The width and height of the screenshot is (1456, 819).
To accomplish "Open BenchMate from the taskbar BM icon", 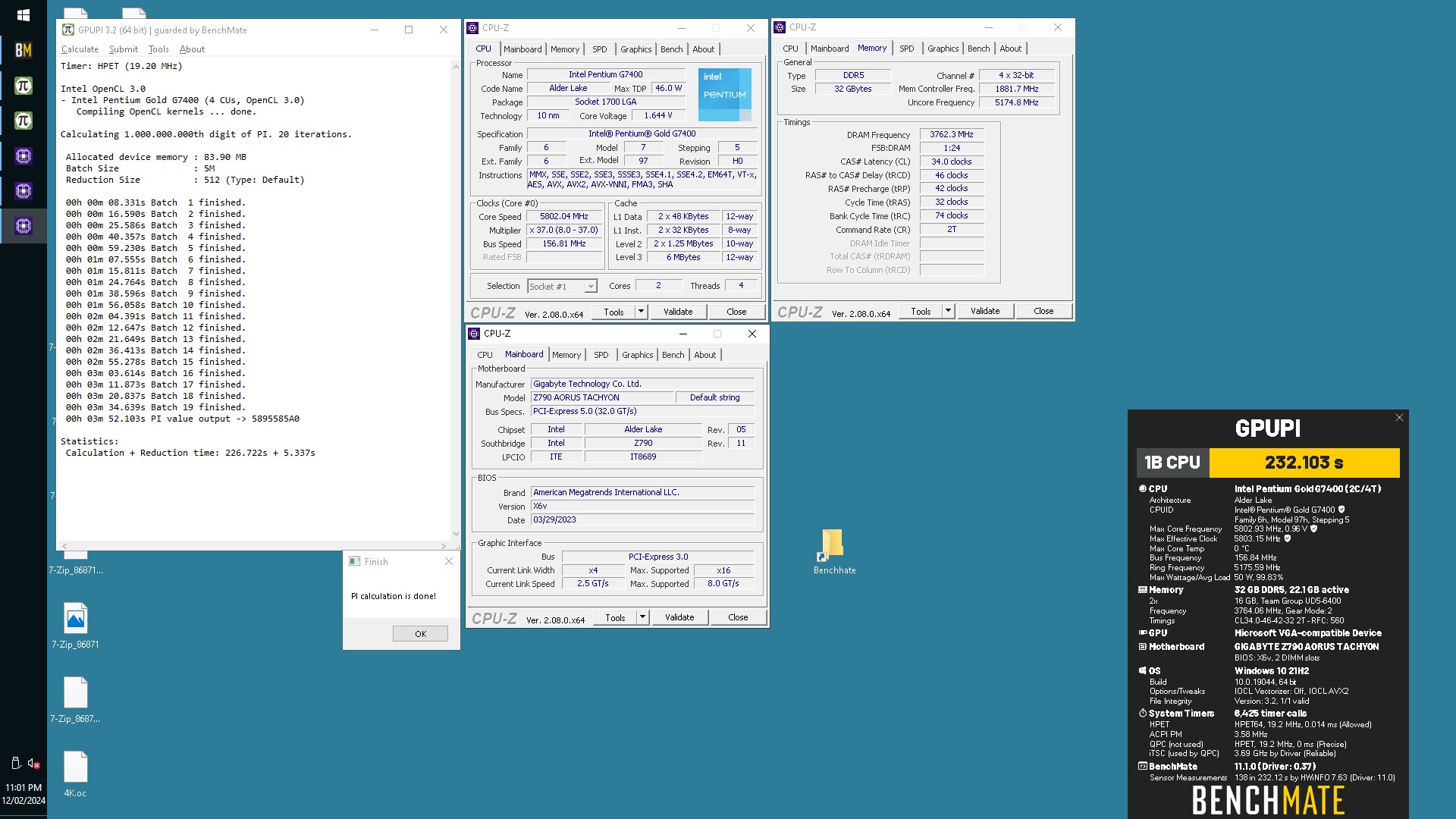I will click(23, 50).
